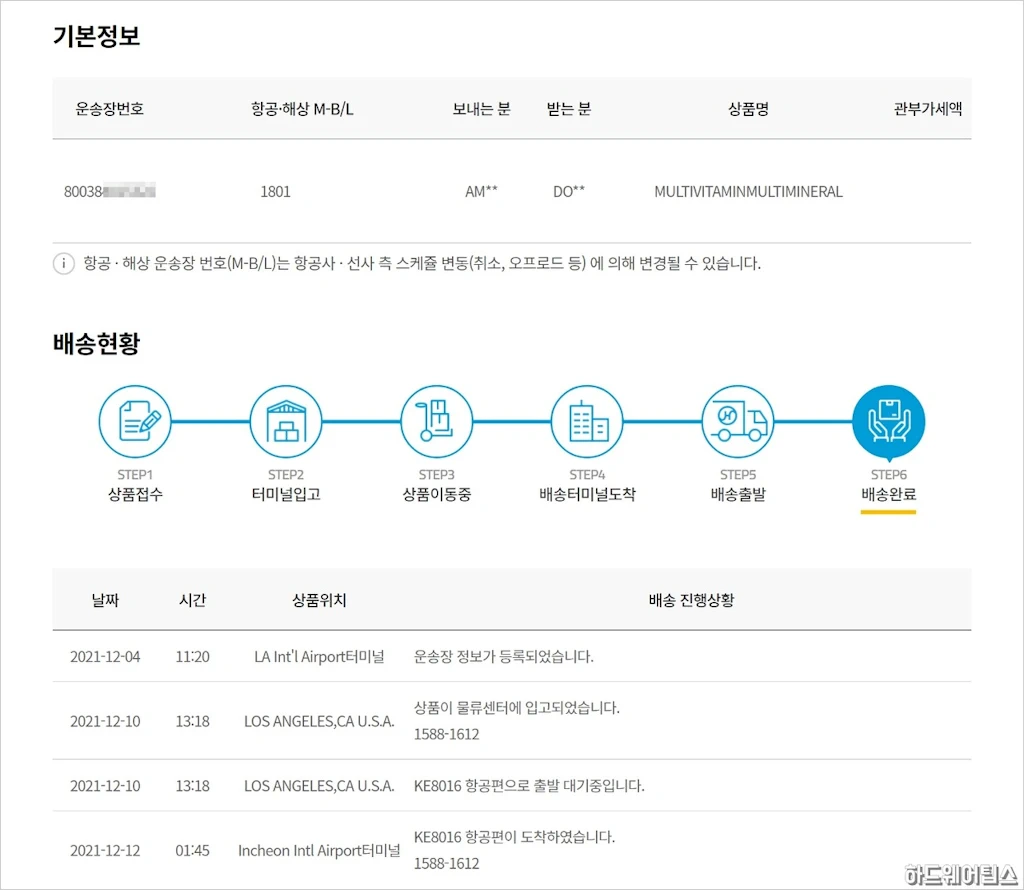Click the date 2021-12-04
Viewport: 1024px width, 890px height.
coord(105,657)
